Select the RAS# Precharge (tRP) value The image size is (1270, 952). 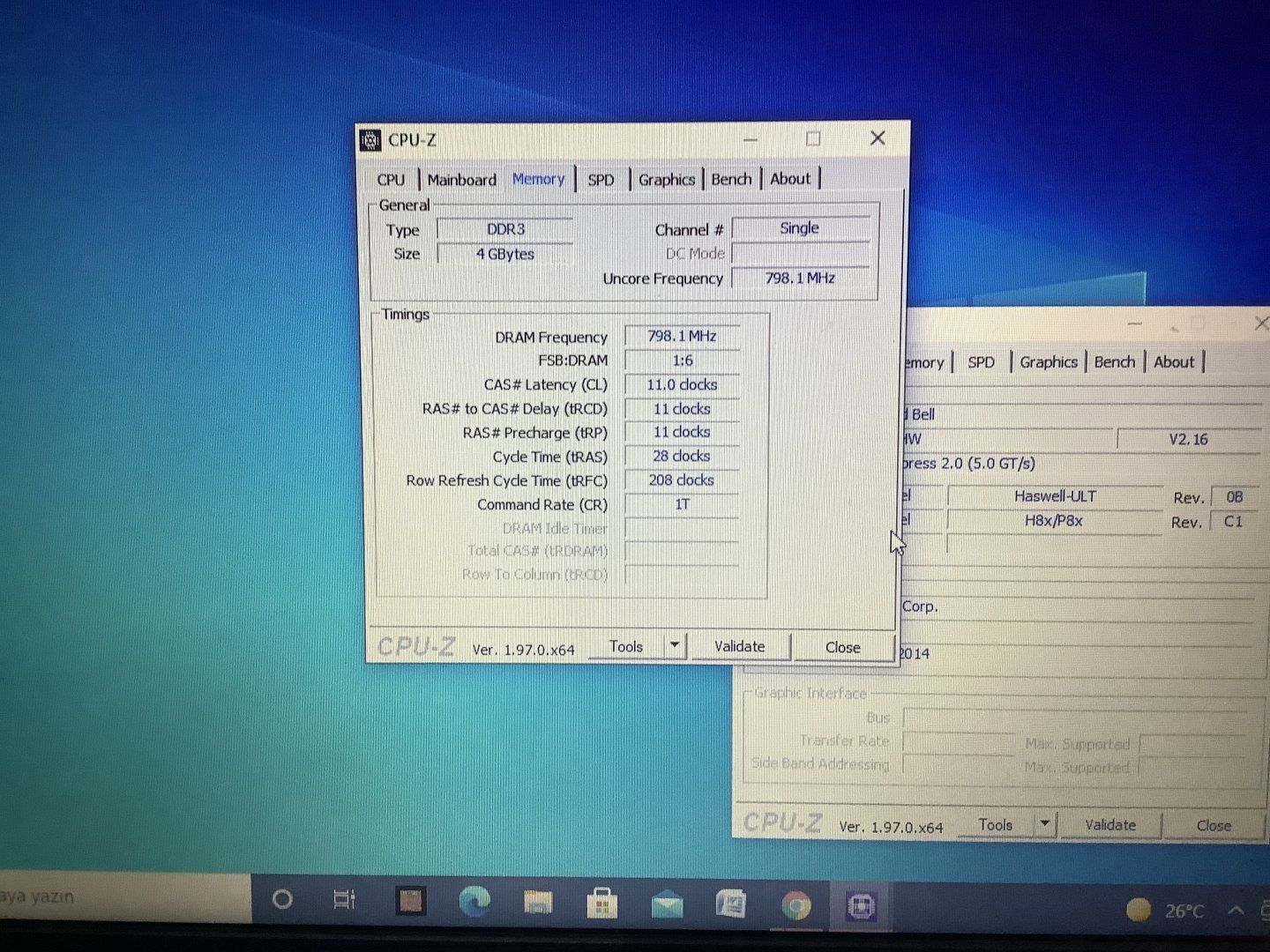click(682, 432)
